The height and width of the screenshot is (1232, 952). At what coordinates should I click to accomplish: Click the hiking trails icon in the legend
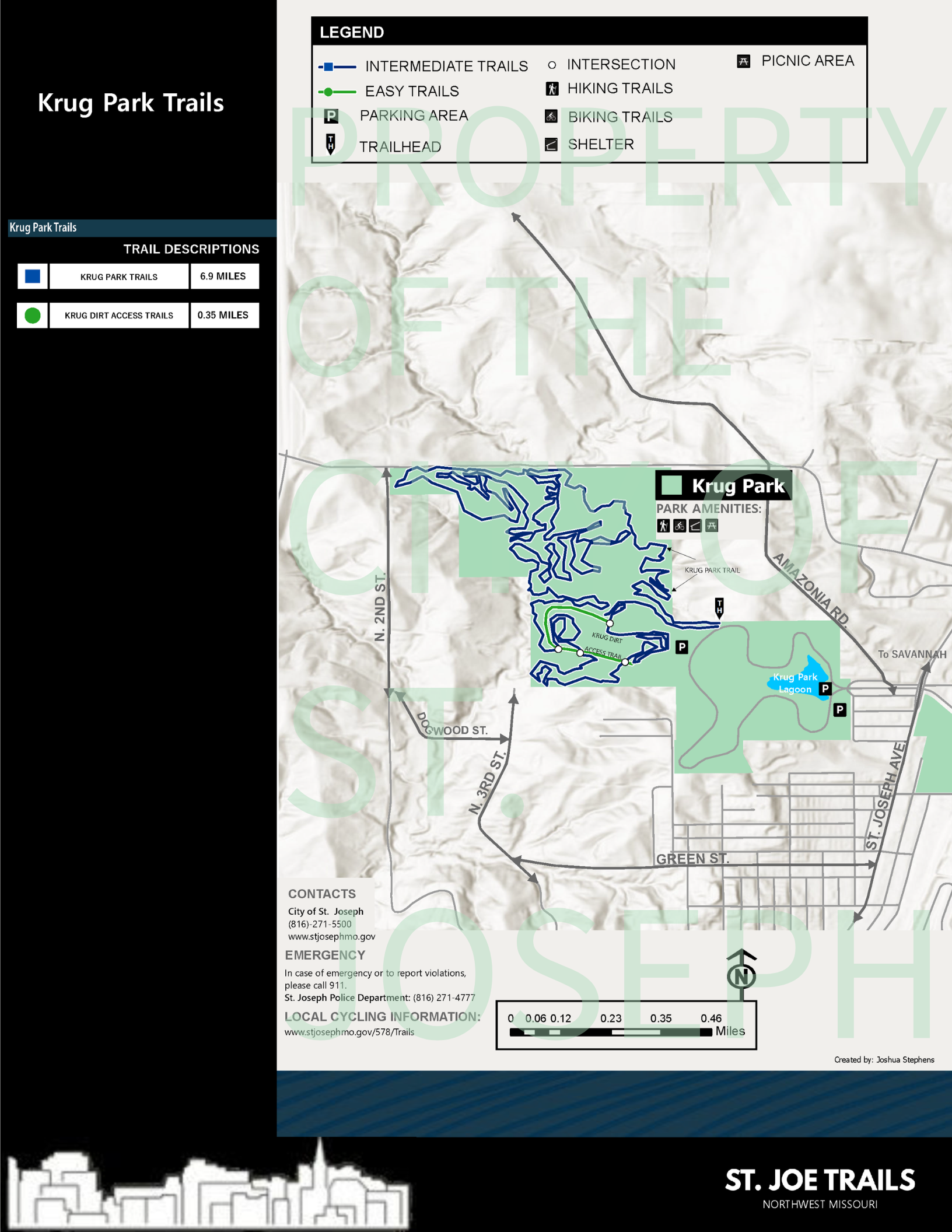[552, 89]
